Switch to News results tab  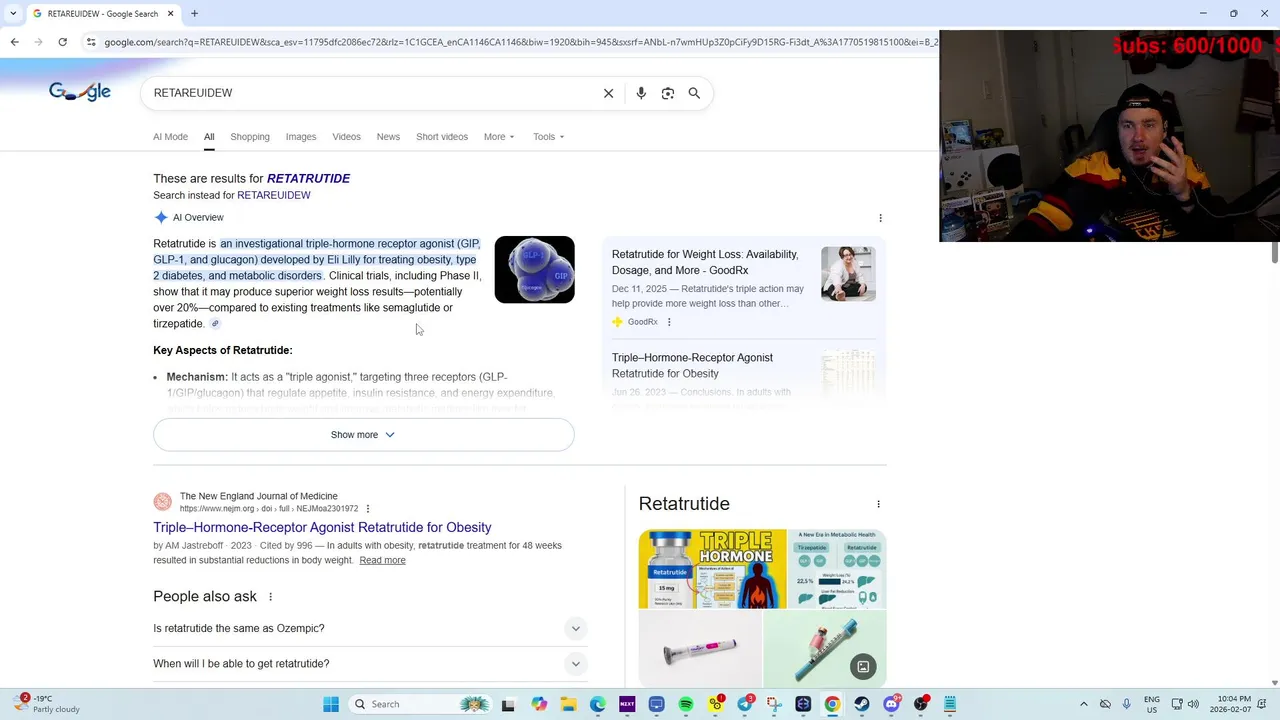click(x=388, y=137)
